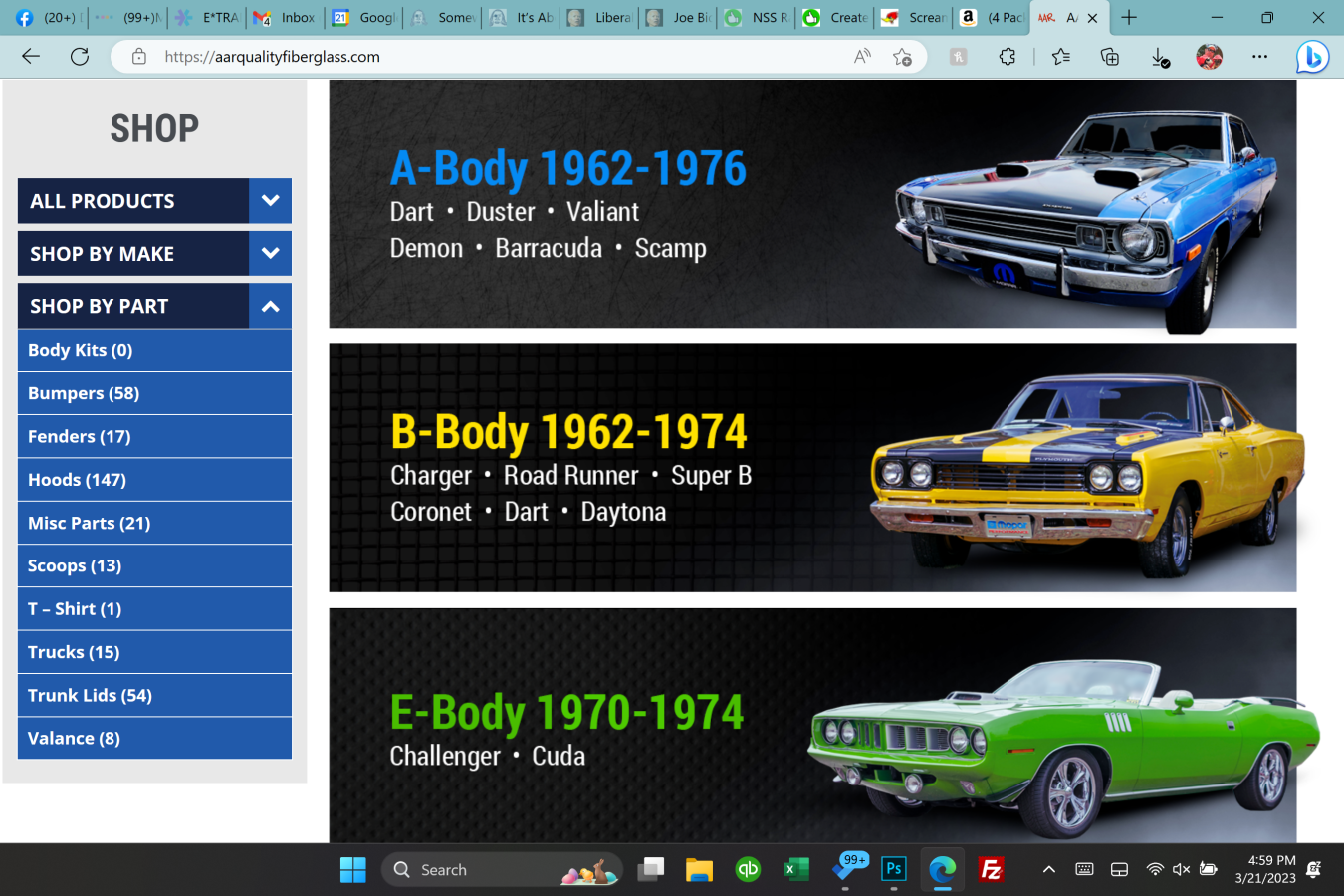Open the Downloads panel
The width and height of the screenshot is (1344, 896).
pos(1160,58)
